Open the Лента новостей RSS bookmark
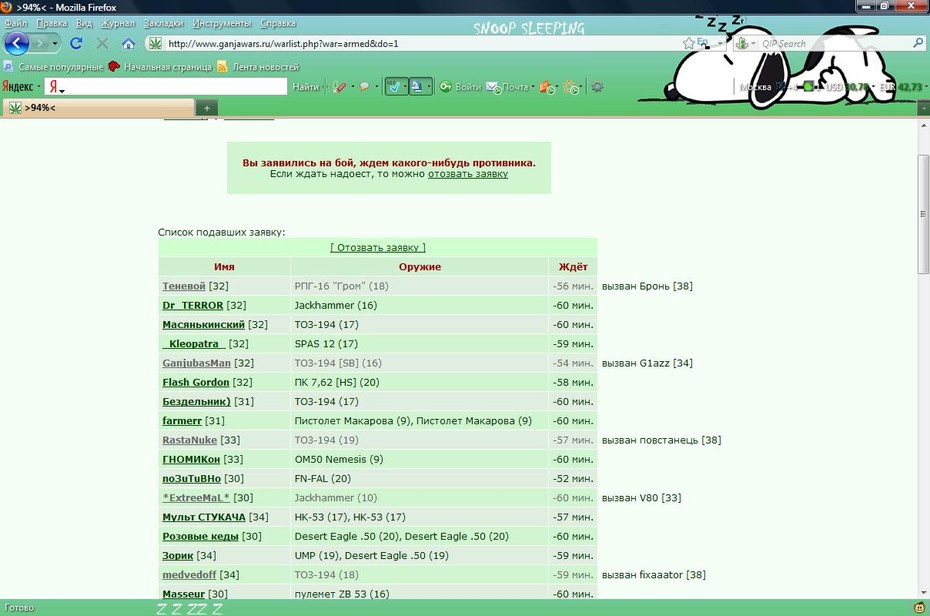Image resolution: width=930 pixels, height=616 pixels. [x=258, y=67]
